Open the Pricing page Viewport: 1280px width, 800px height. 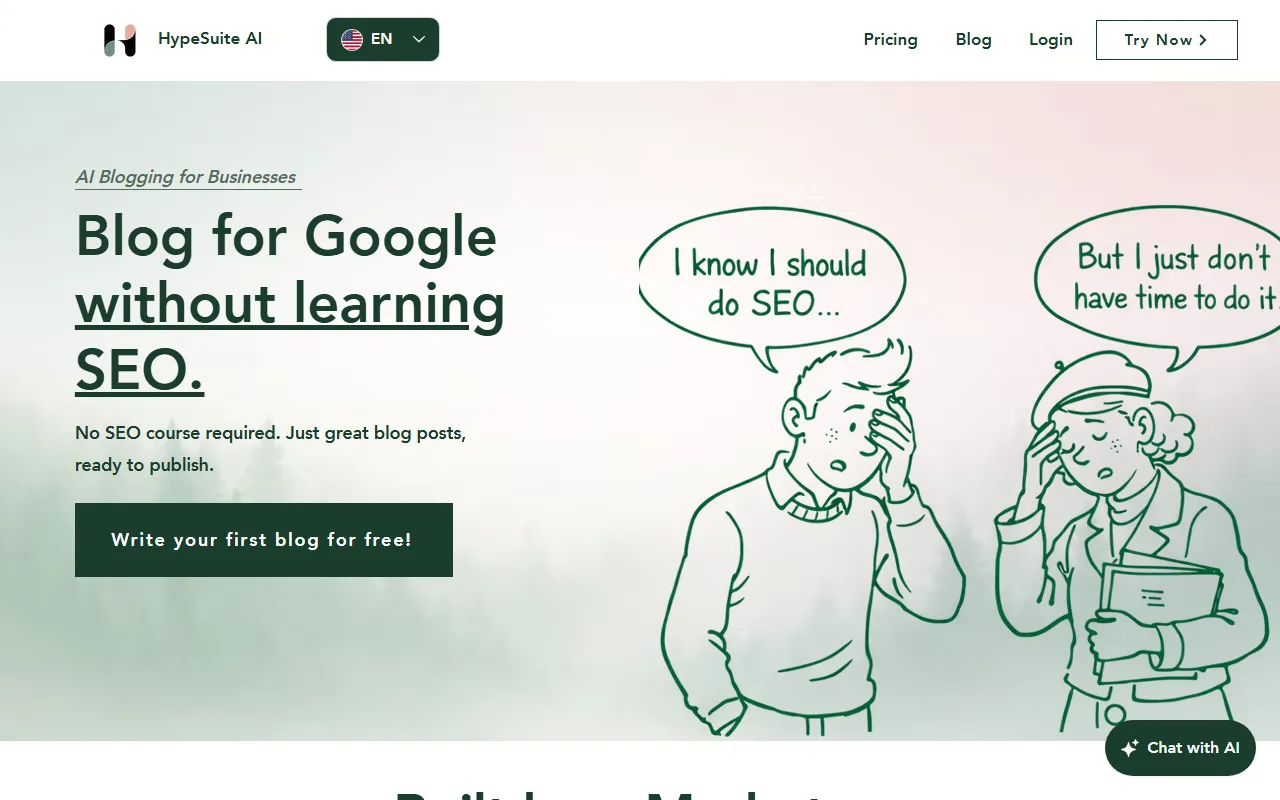890,40
